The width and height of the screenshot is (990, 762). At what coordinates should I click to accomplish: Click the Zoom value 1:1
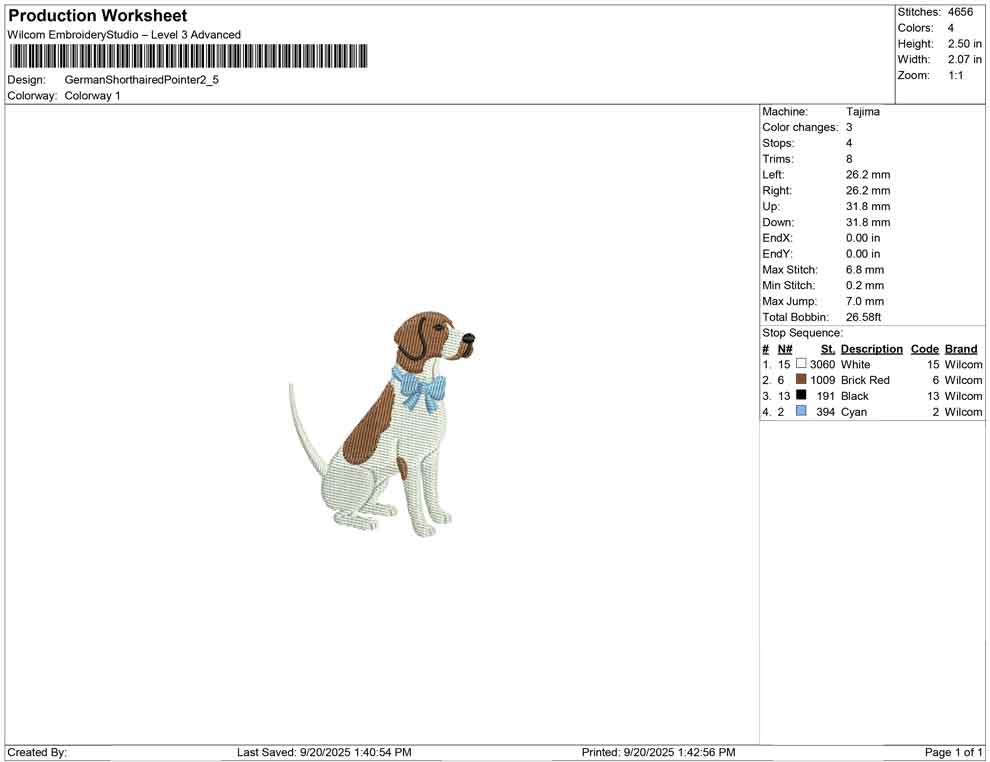coord(956,75)
